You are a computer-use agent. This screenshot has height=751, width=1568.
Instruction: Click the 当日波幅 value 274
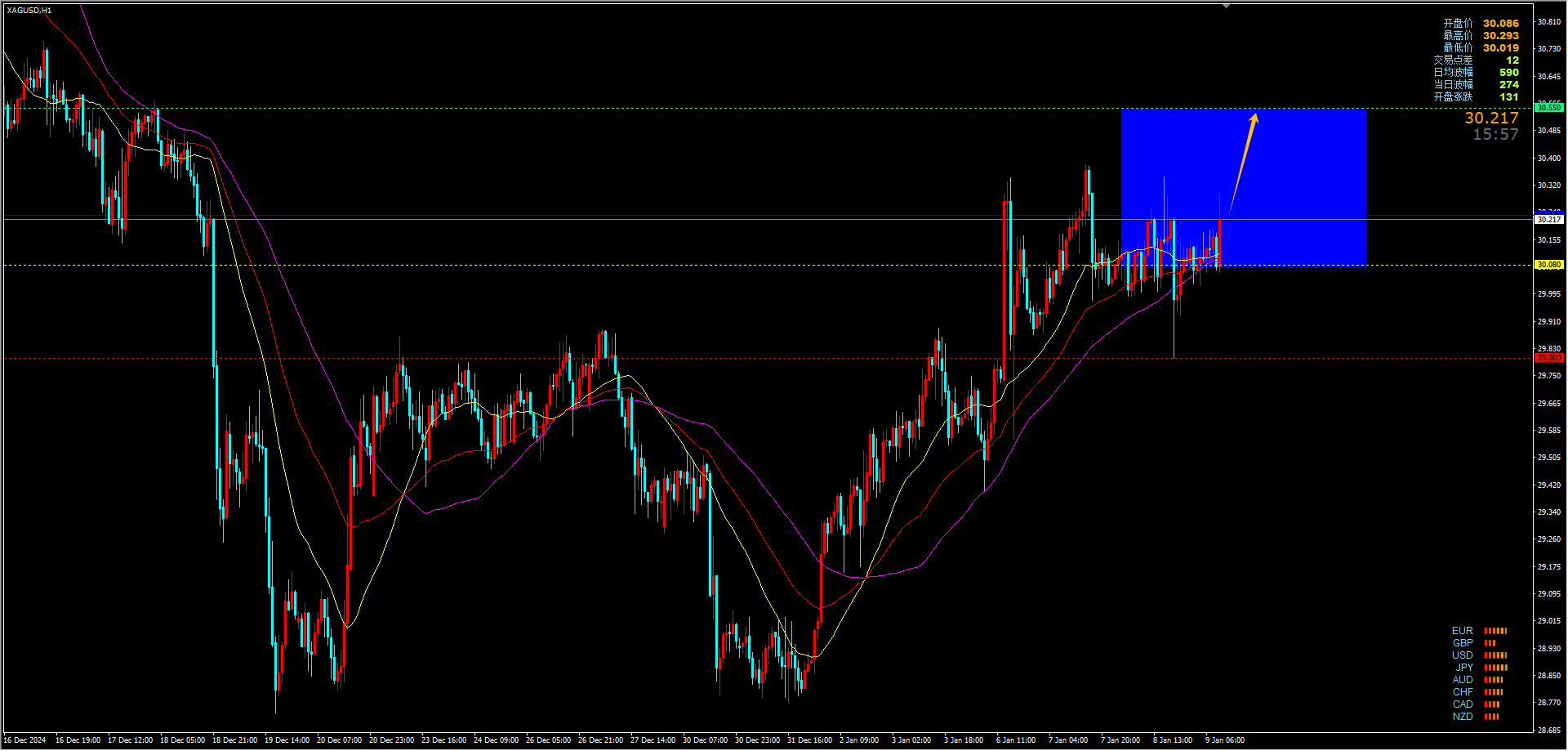[x=1509, y=85]
